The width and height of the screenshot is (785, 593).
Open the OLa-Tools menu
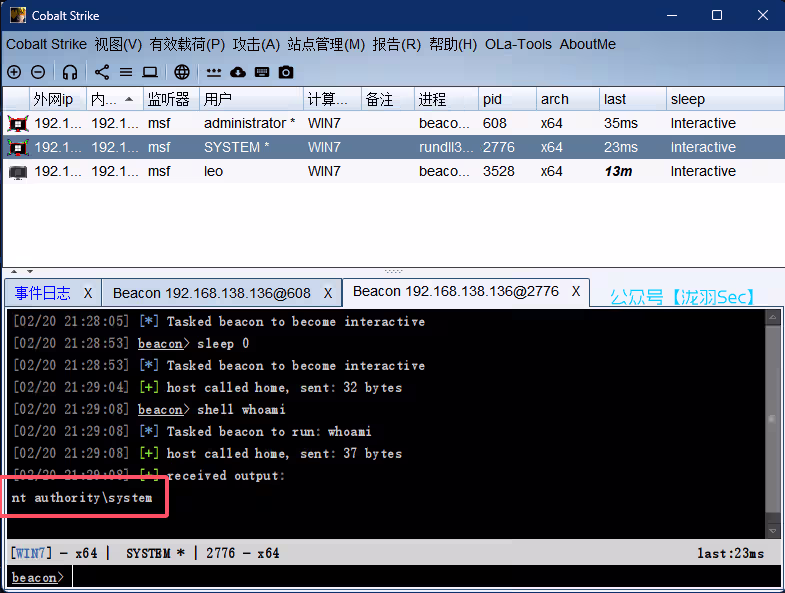(516, 44)
